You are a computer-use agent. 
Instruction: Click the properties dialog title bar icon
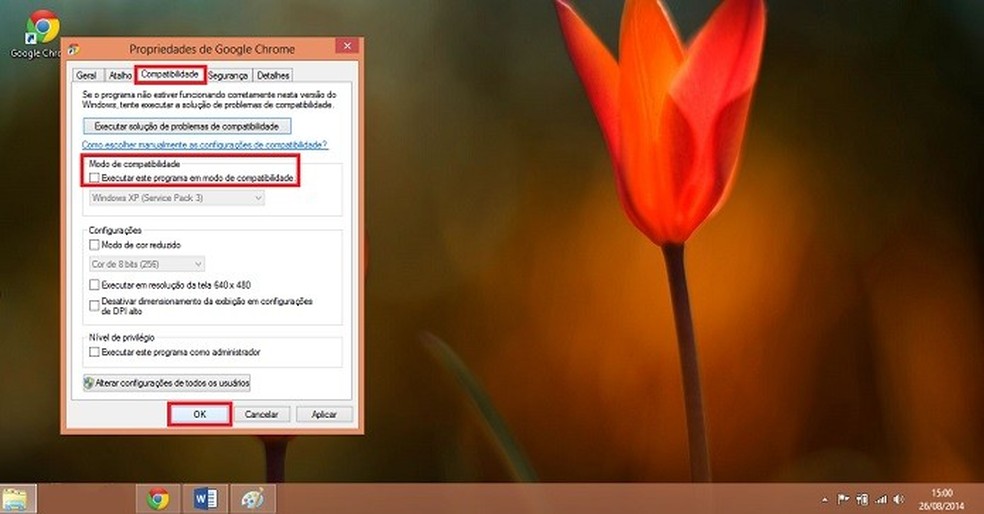[74, 49]
